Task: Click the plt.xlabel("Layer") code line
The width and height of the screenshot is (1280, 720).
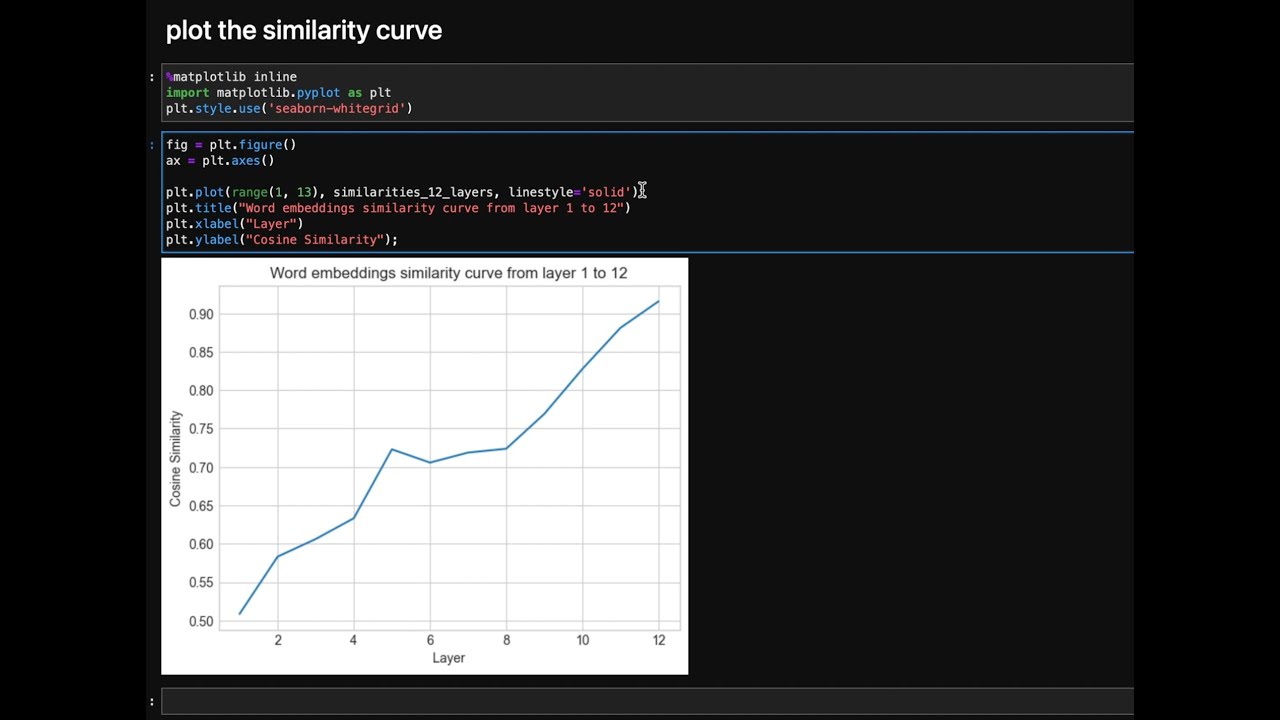Action: coord(234,224)
